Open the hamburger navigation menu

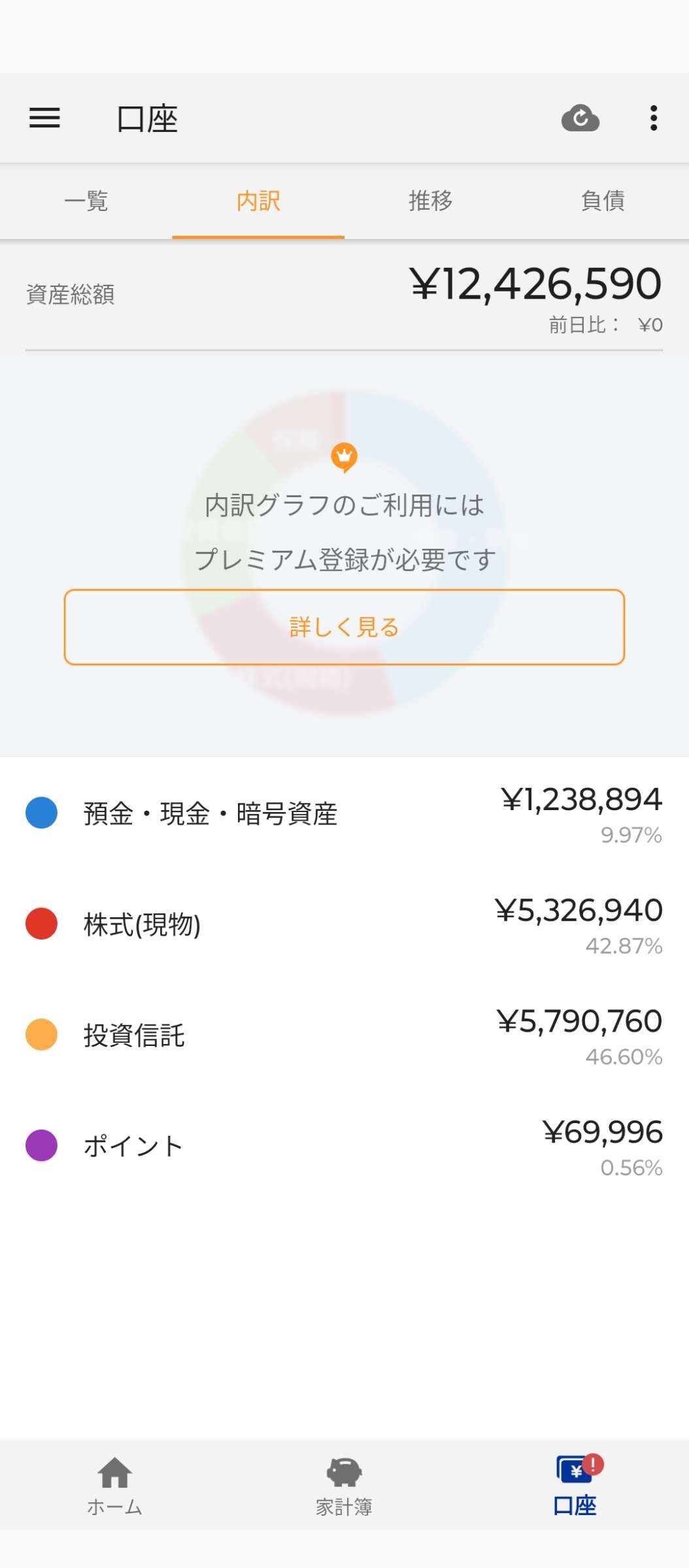44,118
